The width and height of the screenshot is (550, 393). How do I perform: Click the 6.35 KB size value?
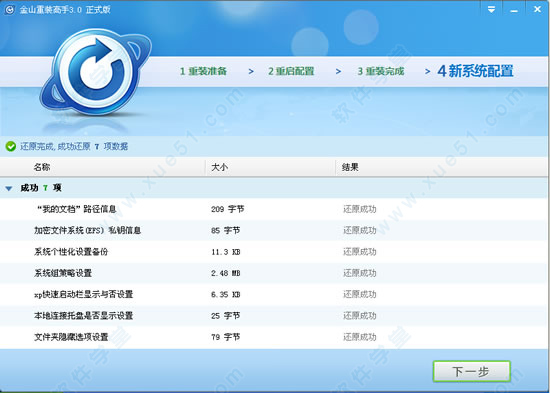tap(226, 294)
